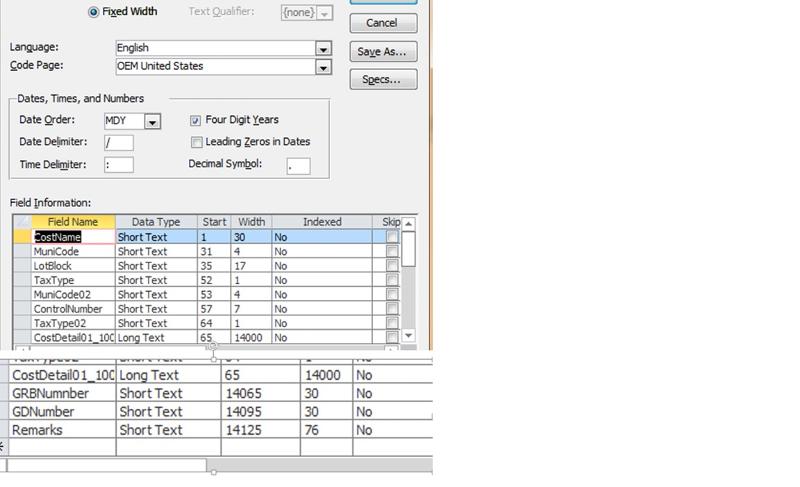
Task: Click the Cancel button
Action: point(382,22)
